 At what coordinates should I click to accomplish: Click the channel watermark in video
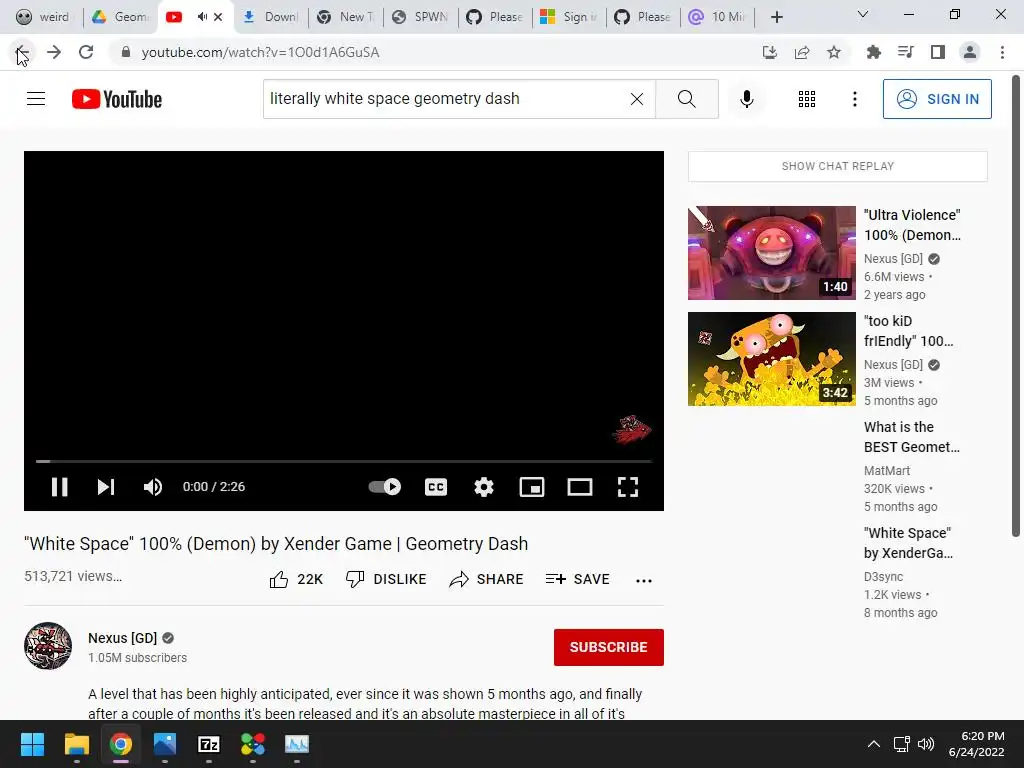[632, 429]
